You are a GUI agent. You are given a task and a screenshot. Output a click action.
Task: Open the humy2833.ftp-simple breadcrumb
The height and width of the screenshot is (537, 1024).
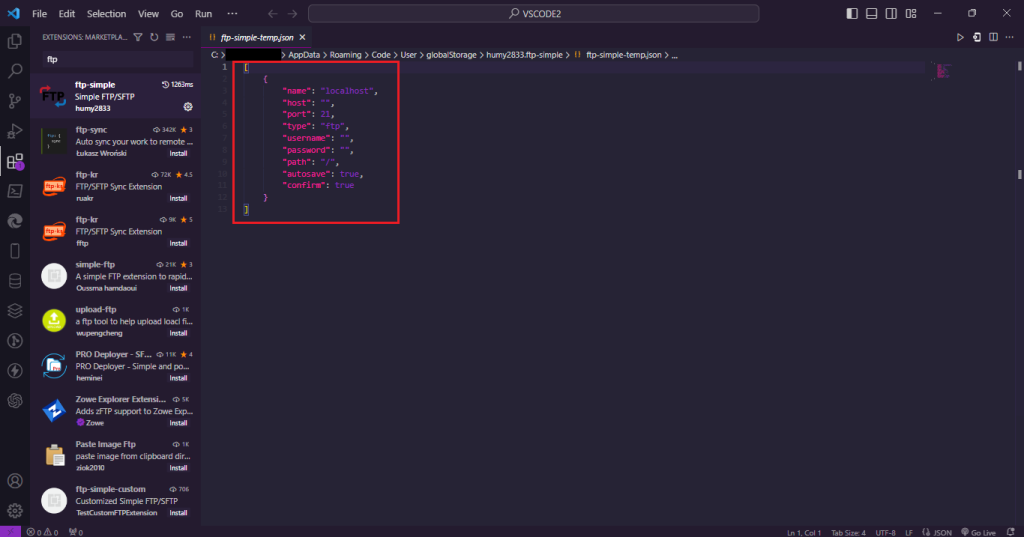point(524,55)
